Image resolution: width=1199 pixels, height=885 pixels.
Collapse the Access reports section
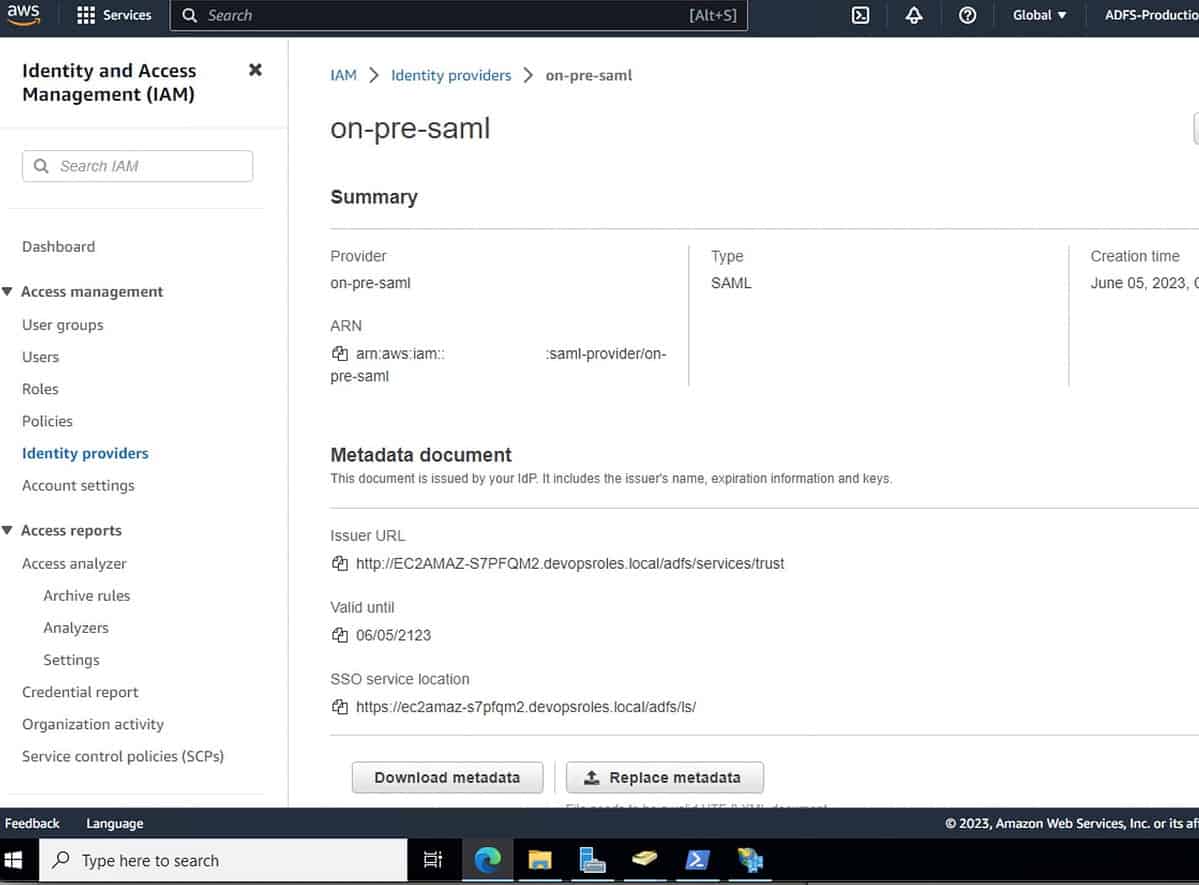[x=8, y=530]
